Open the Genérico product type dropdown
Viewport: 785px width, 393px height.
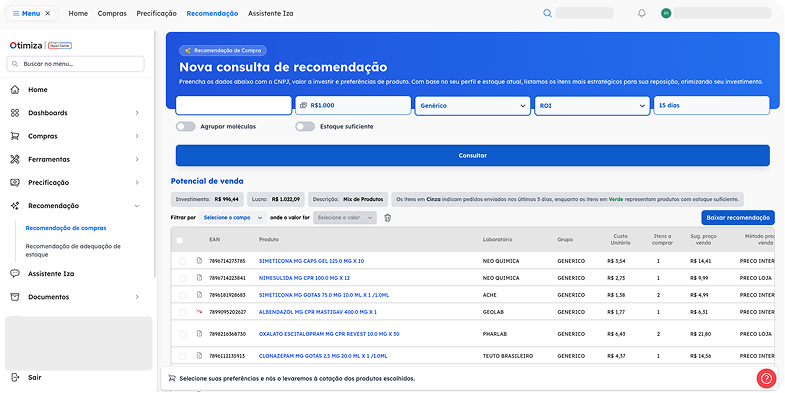click(x=473, y=106)
